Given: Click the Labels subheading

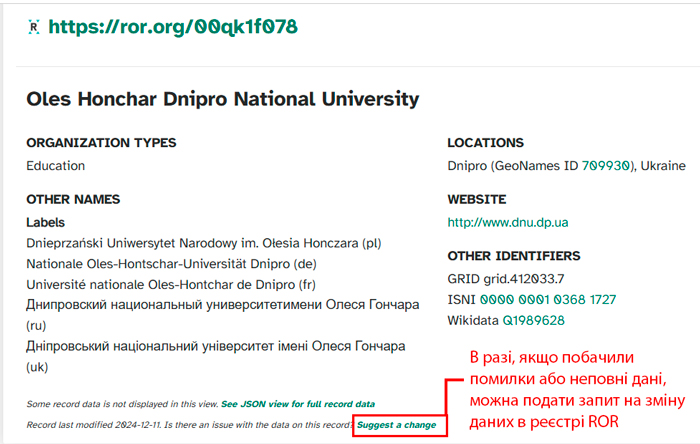Looking at the screenshot, I should [46, 222].
